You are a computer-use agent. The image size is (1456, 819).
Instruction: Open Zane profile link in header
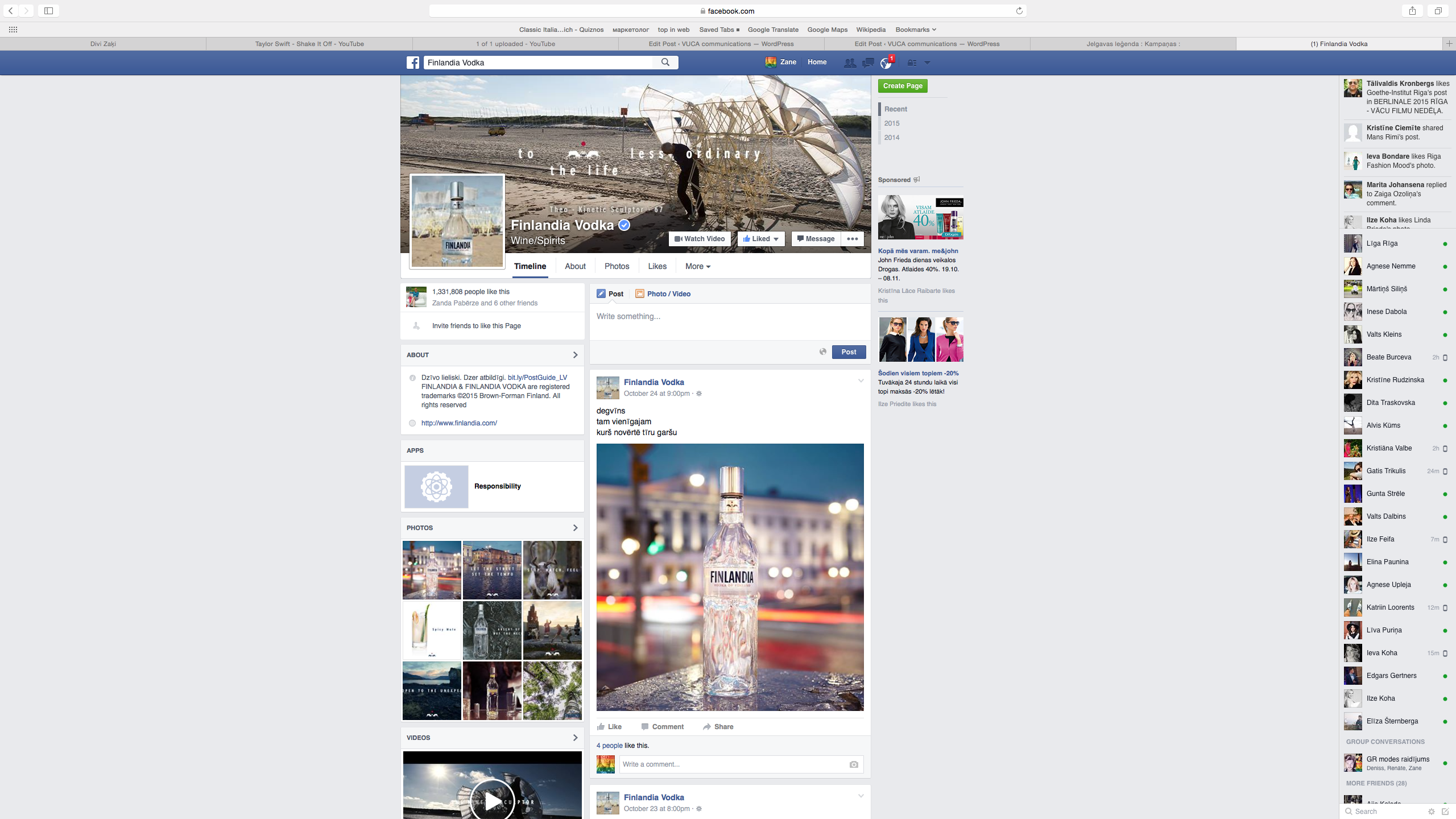[781, 62]
